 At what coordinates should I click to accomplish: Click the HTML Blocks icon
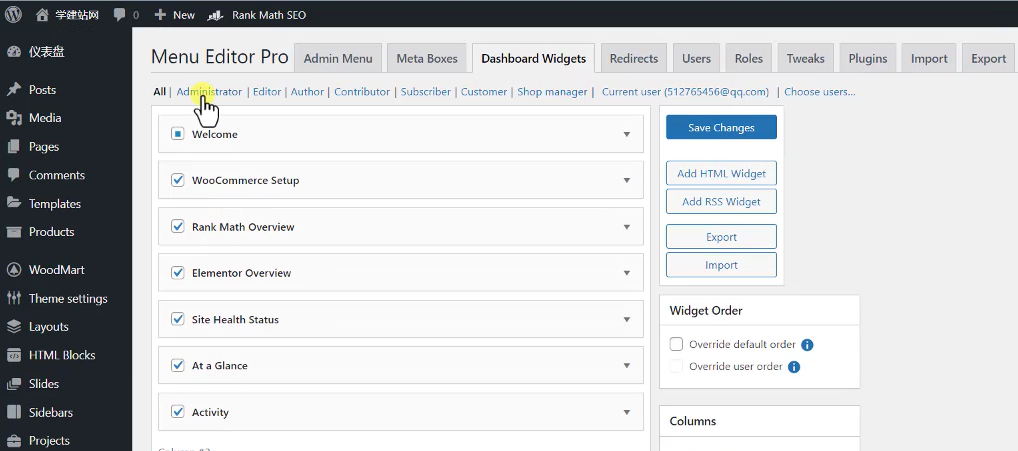pyautogui.click(x=14, y=355)
